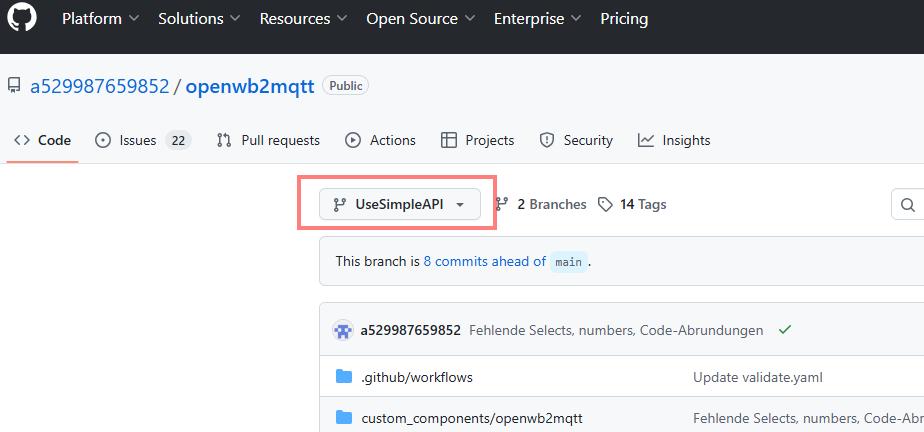Open the GitHub home logo
This screenshot has width=924, height=432.
click(22, 17)
